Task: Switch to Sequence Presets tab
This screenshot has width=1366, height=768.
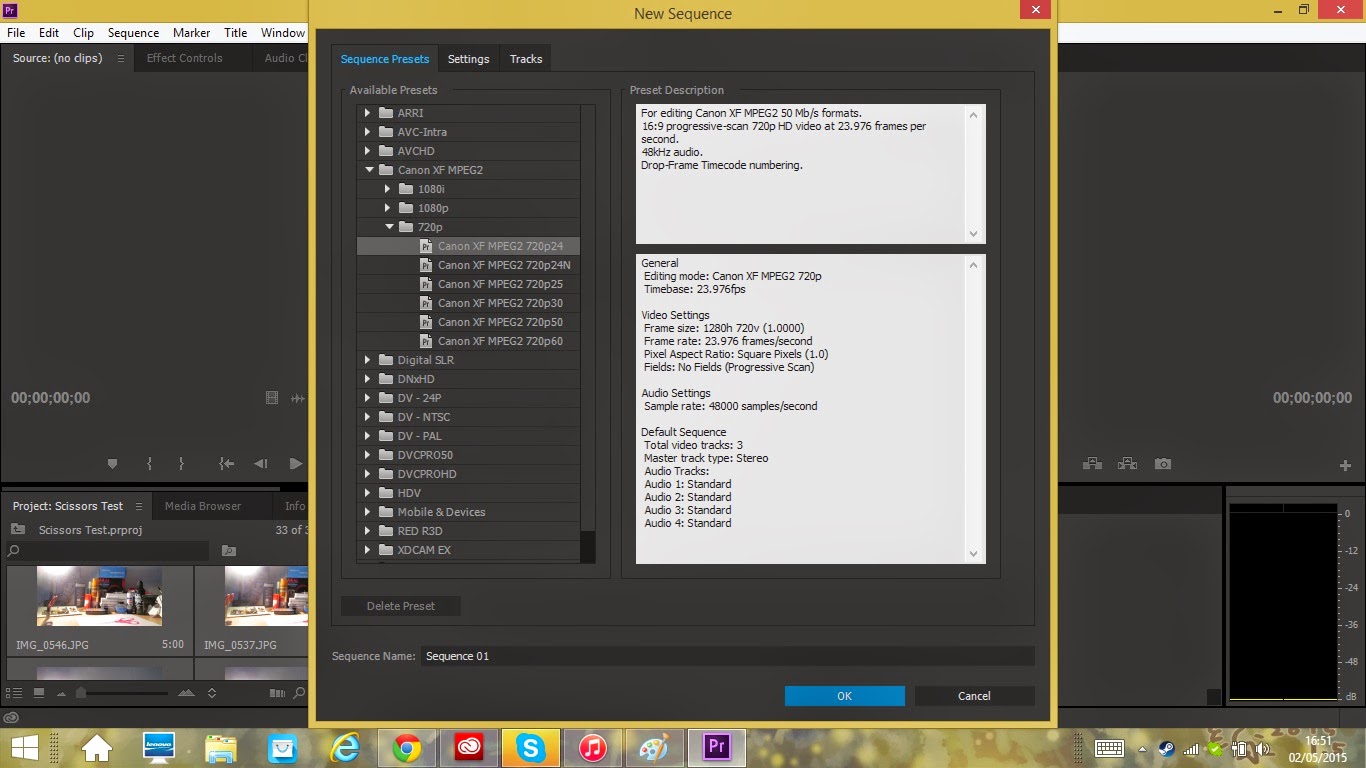Action: (x=385, y=59)
